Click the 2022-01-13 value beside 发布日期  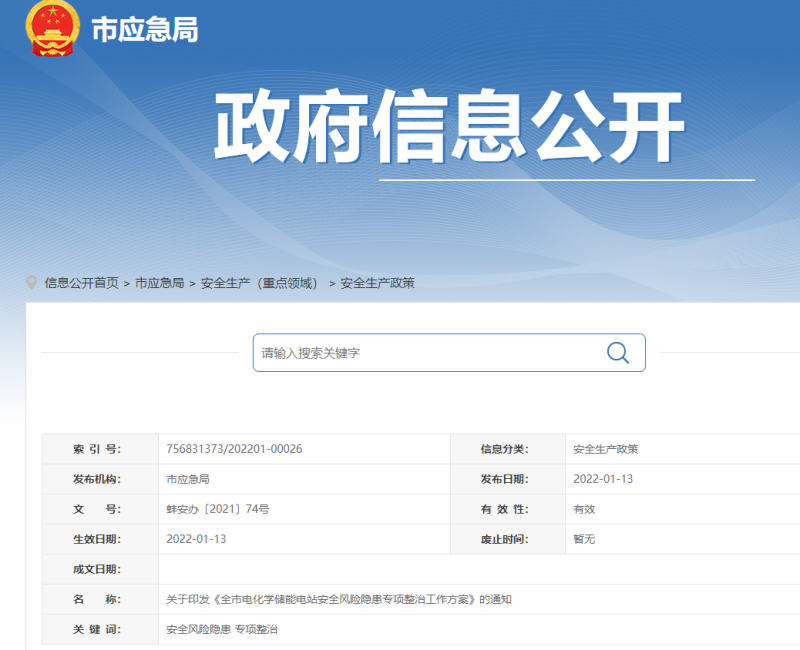tap(602, 479)
